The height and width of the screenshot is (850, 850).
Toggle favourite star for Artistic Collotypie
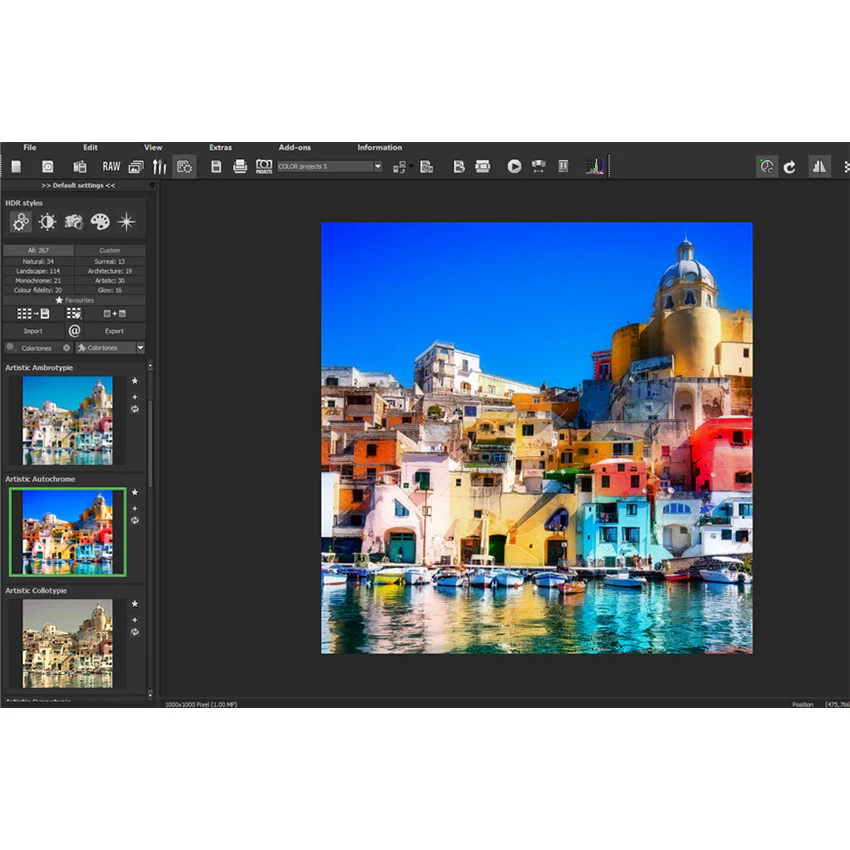coord(135,604)
